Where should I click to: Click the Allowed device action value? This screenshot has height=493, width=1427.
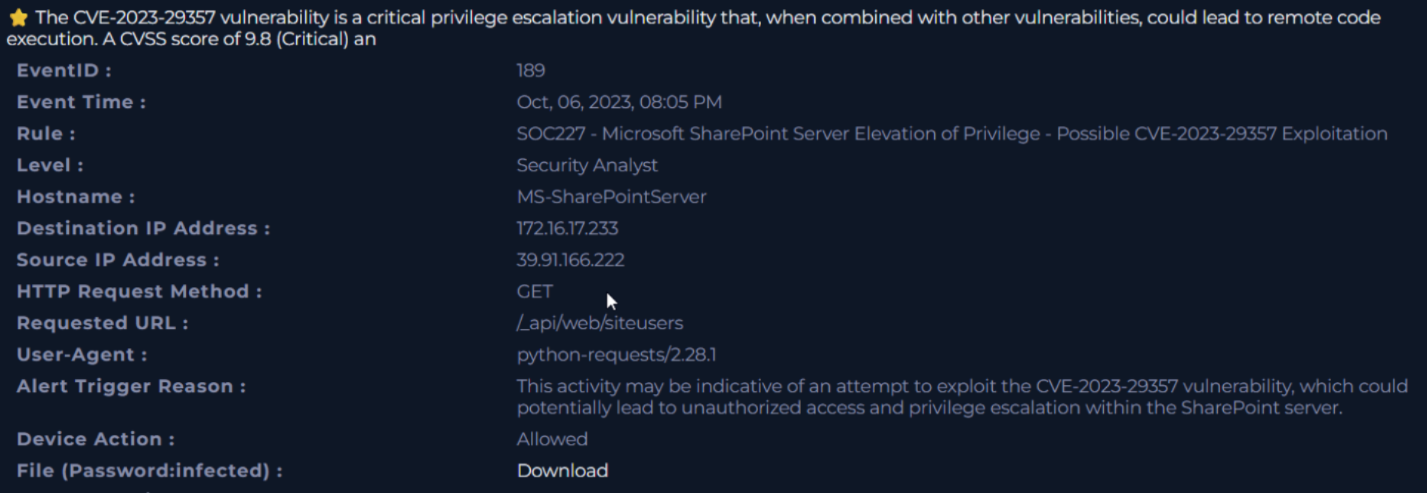click(552, 439)
